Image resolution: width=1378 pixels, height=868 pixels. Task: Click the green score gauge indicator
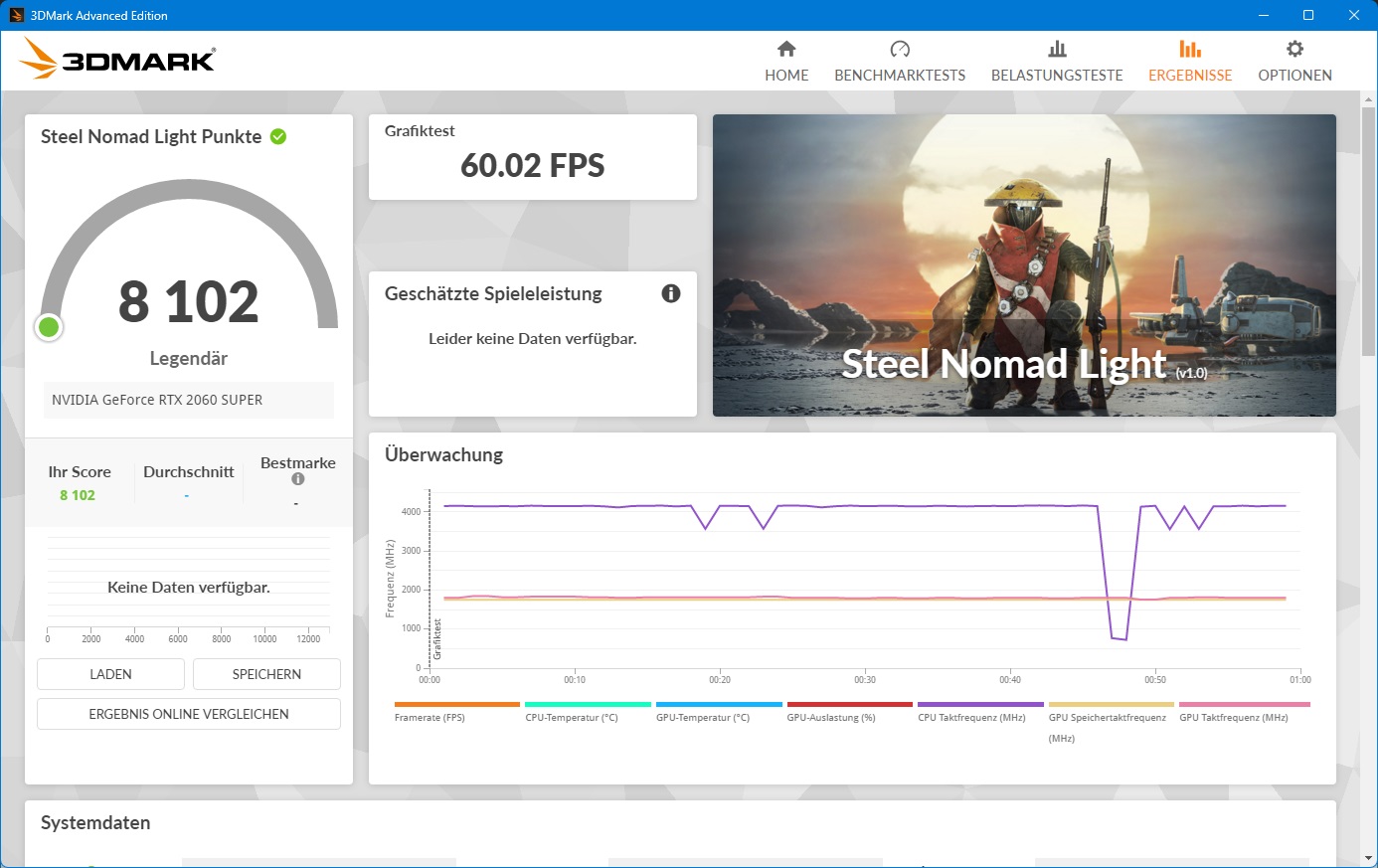click(48, 327)
